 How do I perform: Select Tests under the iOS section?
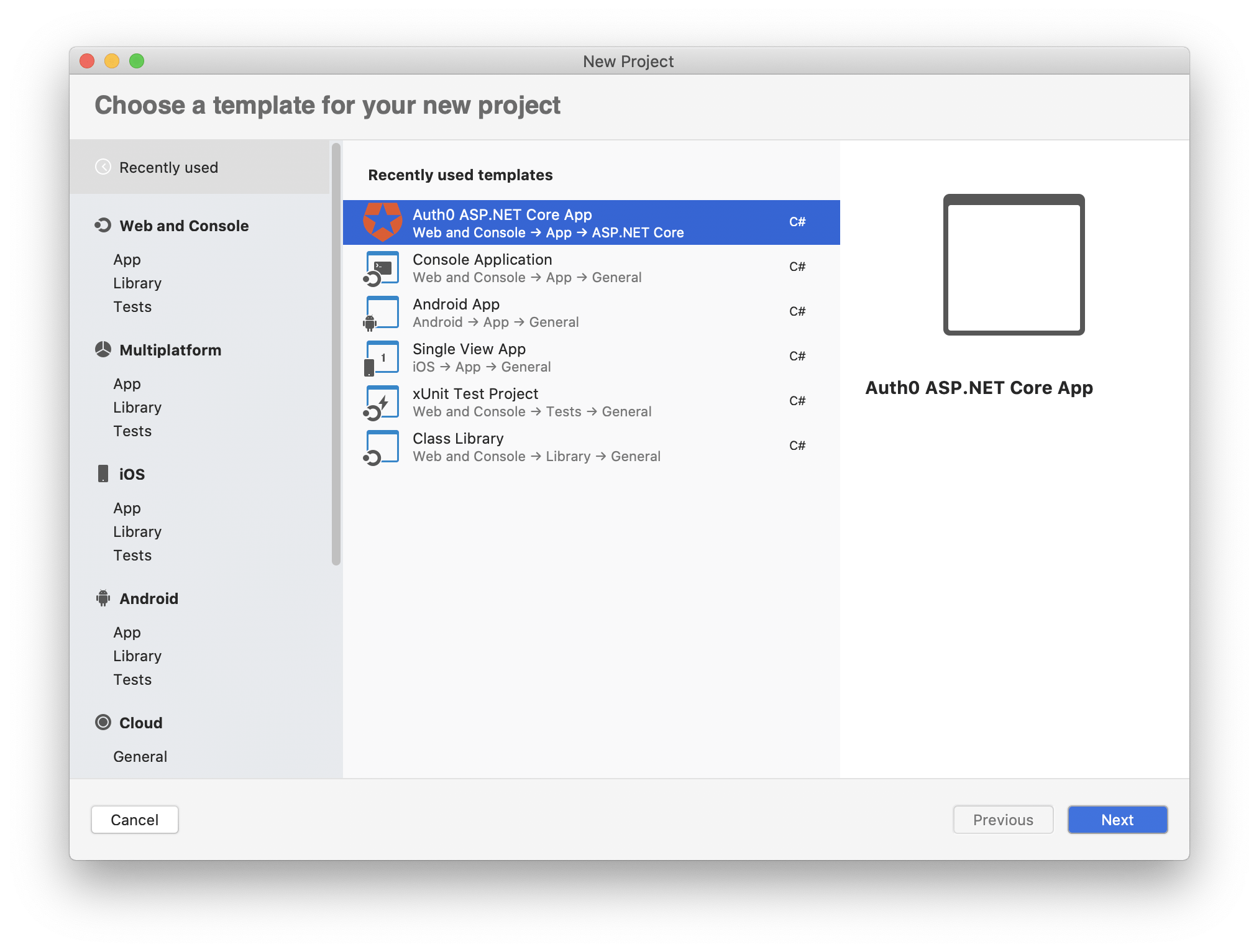click(132, 556)
